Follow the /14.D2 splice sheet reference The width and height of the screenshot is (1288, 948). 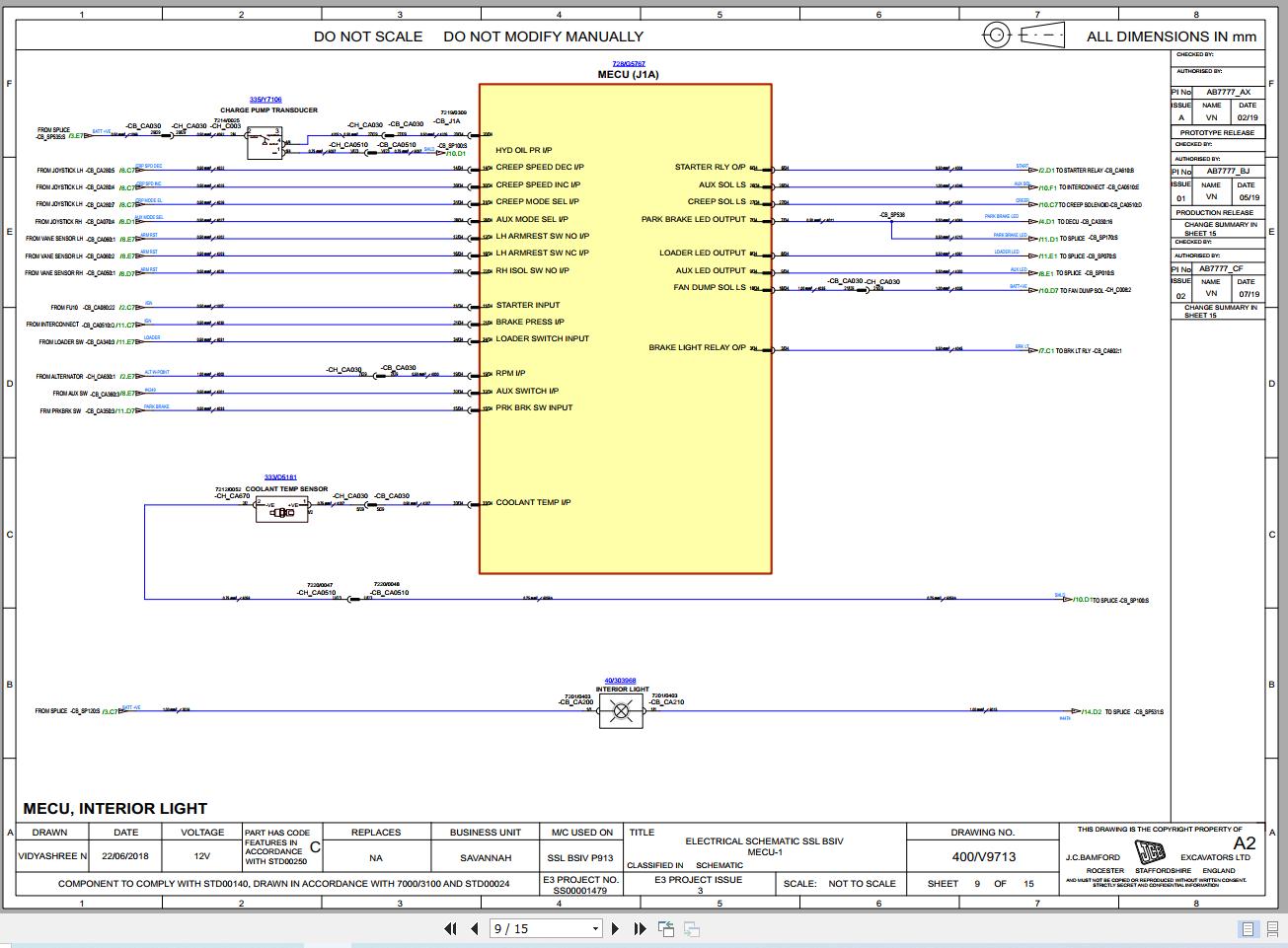[1092, 711]
